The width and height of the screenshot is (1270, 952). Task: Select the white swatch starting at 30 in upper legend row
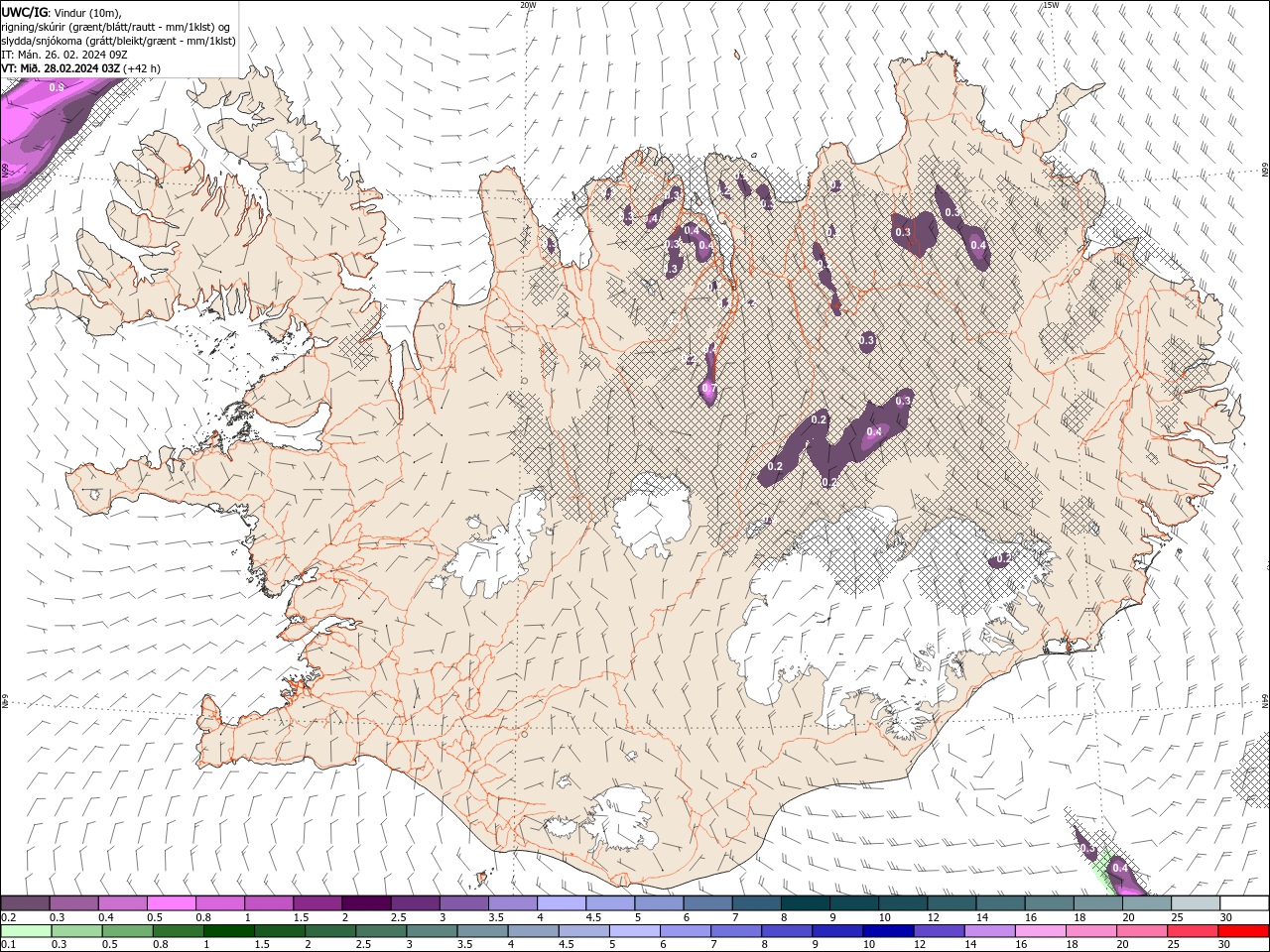[x=1244, y=903]
